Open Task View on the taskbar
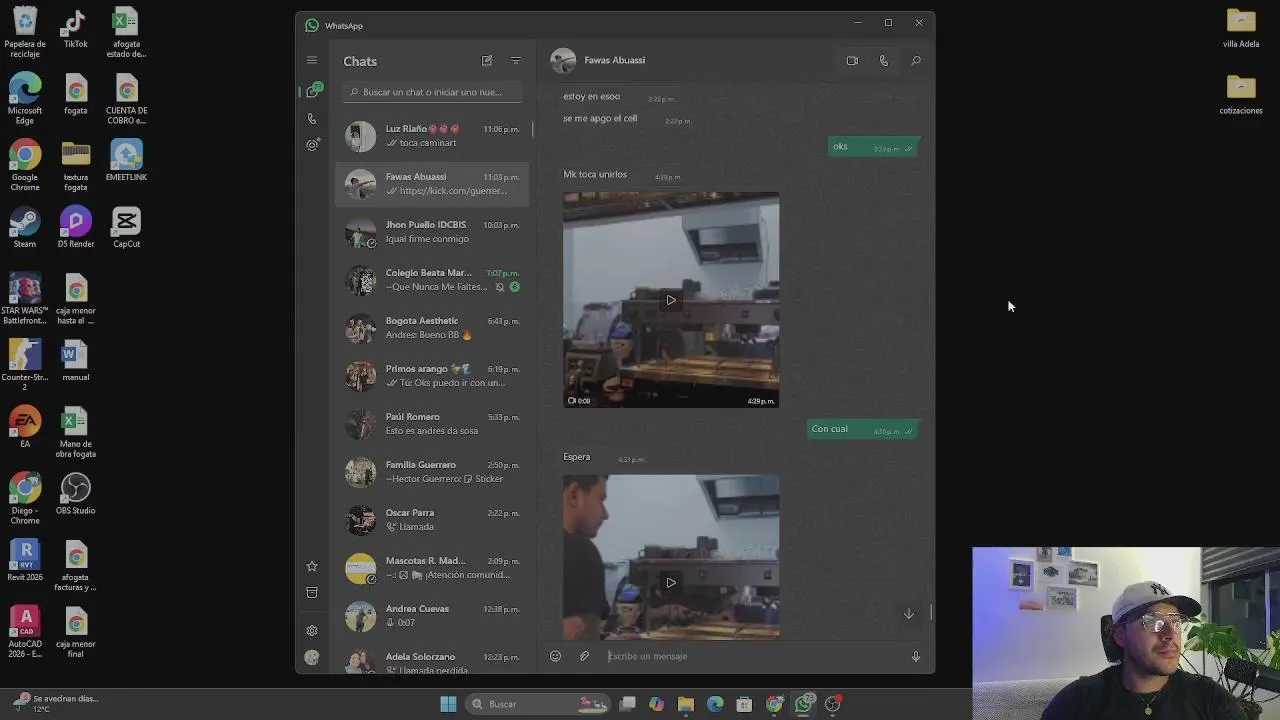Screen dimensions: 1280x720 tap(627, 704)
